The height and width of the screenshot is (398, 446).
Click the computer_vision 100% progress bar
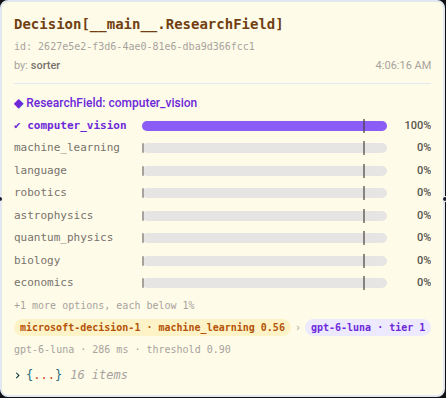pos(264,126)
